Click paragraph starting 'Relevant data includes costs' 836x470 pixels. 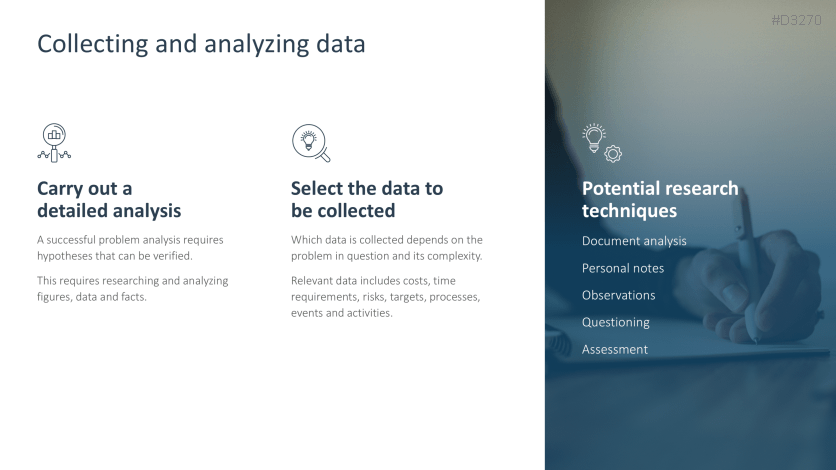click(x=385, y=297)
